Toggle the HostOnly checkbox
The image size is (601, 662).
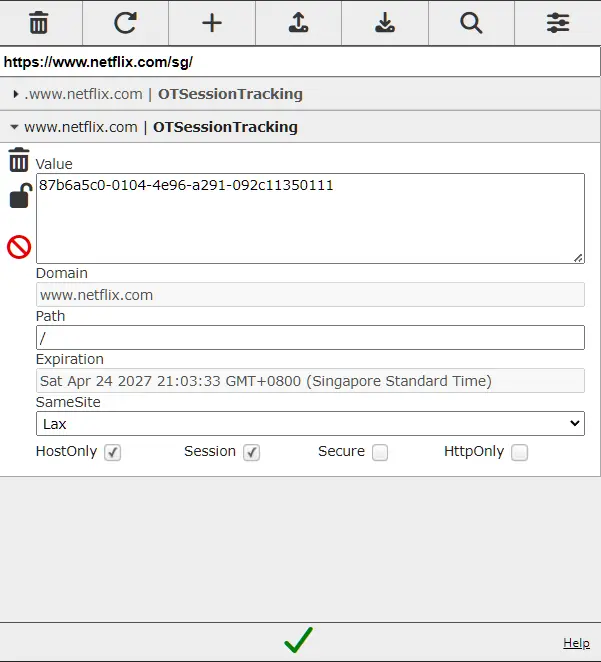tap(113, 453)
